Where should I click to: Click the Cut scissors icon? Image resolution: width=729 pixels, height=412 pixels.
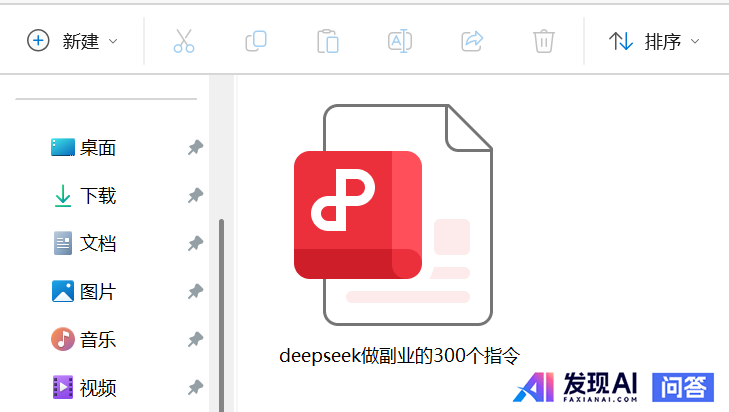[x=183, y=41]
